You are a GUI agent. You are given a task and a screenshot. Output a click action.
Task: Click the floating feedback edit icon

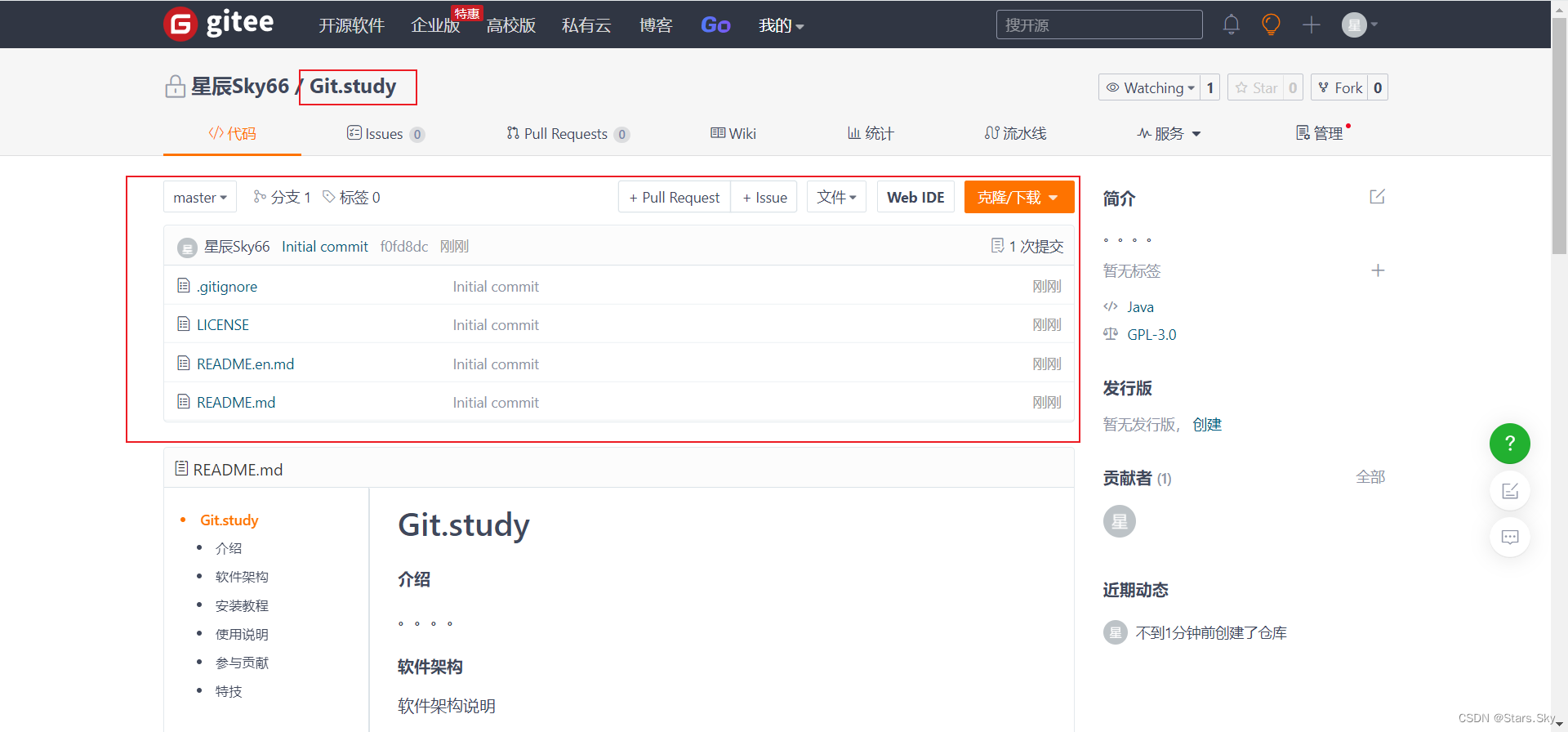pyautogui.click(x=1510, y=491)
